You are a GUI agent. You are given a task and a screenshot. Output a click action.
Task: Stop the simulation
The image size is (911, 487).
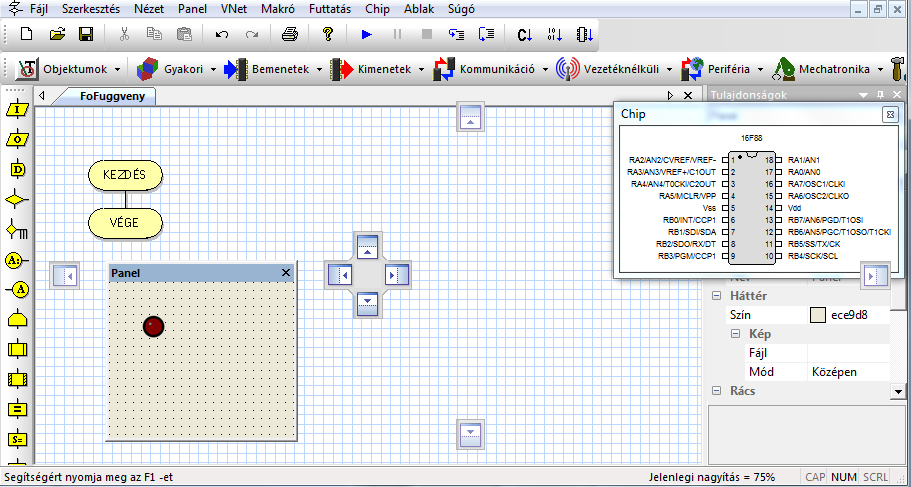tap(427, 34)
